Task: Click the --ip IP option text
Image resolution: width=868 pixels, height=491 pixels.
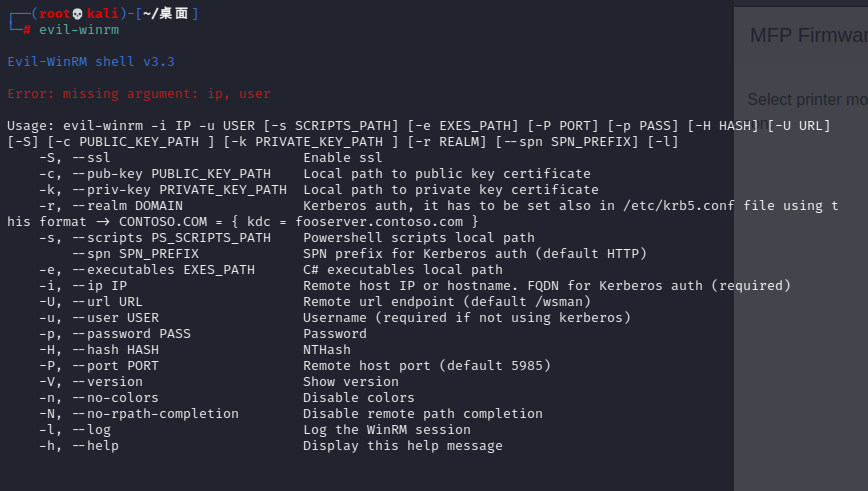Action: coord(83,286)
